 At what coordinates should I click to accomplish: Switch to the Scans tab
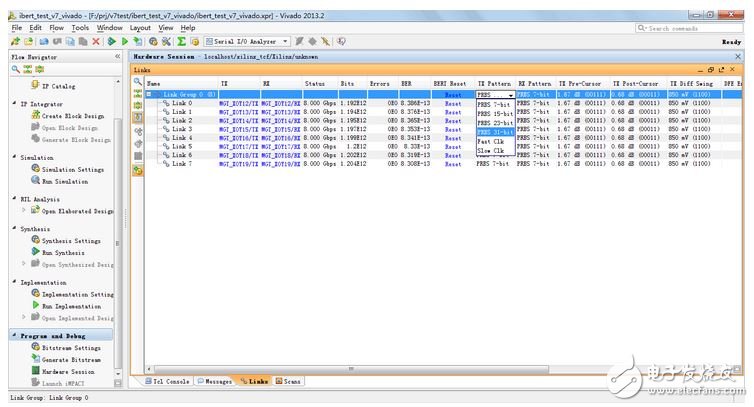click(288, 381)
